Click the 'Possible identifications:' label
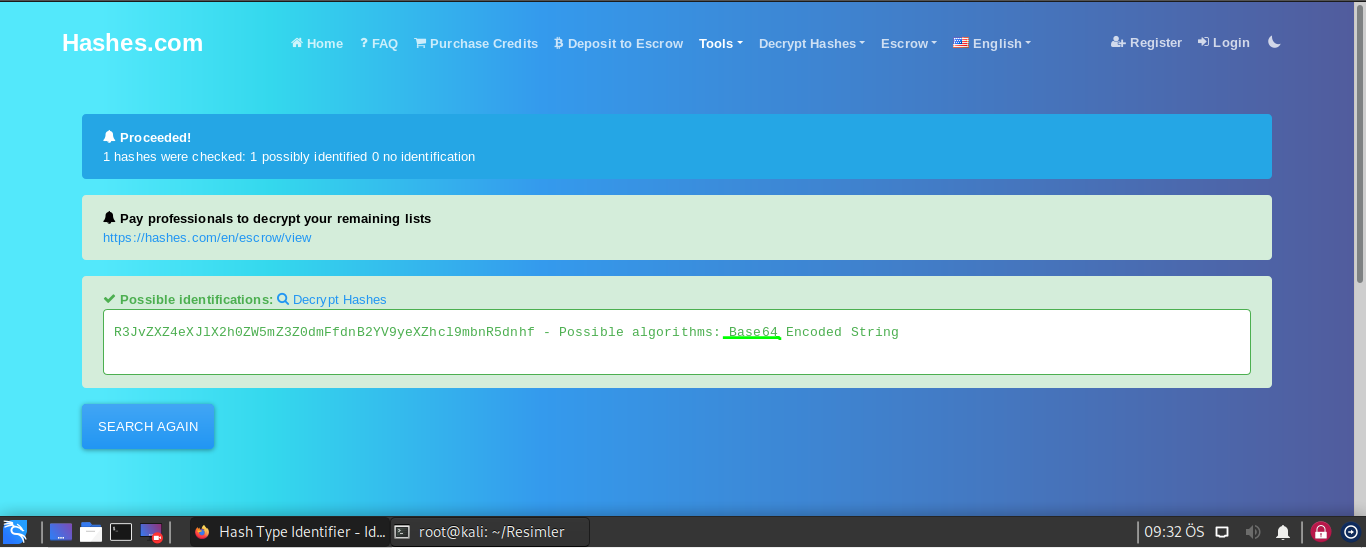Screen dimensions: 1366x548 tap(196, 299)
